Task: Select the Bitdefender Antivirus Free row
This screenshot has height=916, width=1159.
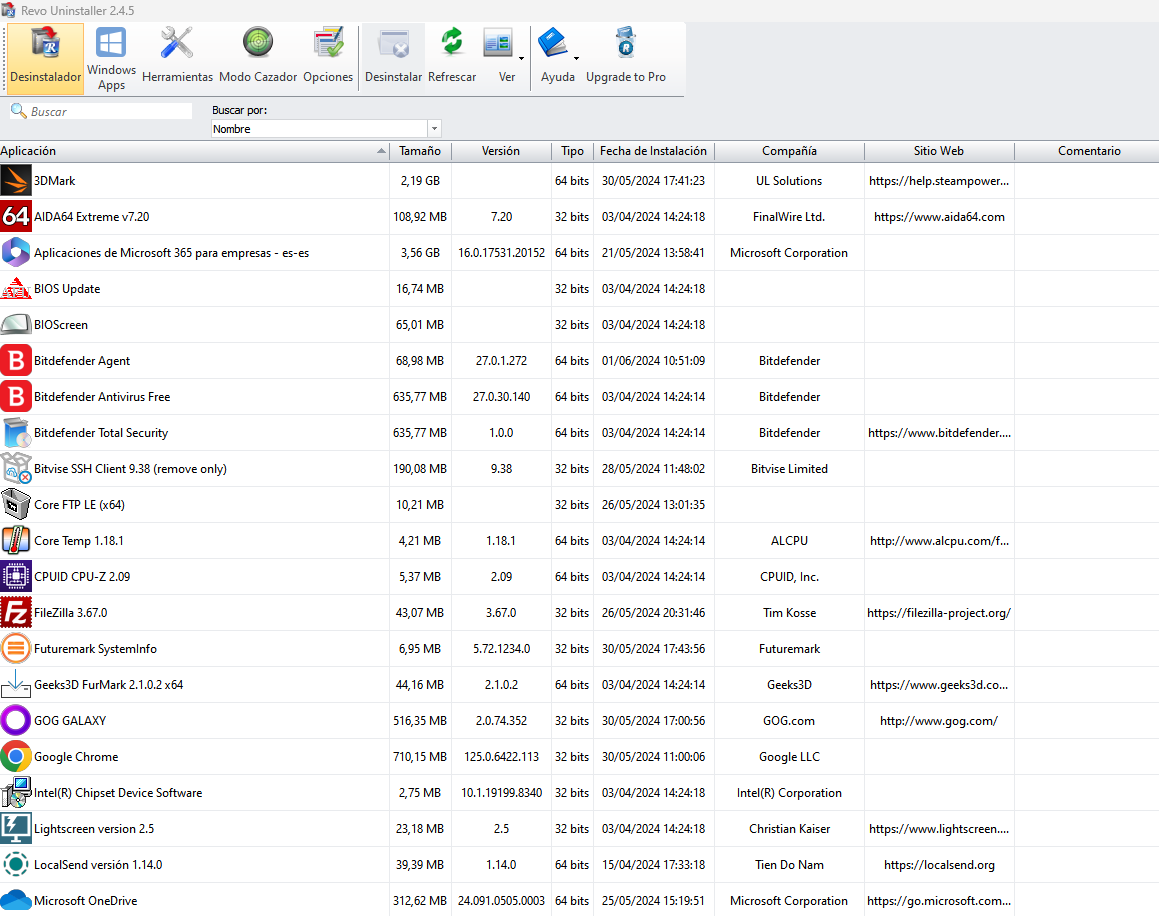Action: (580, 397)
